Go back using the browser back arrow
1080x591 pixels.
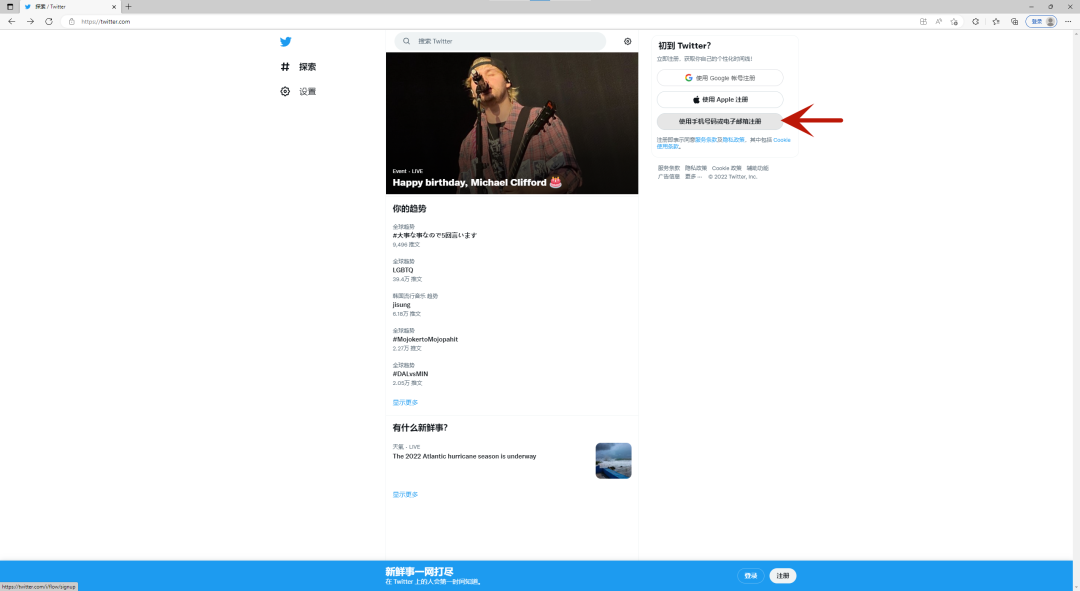(x=12, y=21)
